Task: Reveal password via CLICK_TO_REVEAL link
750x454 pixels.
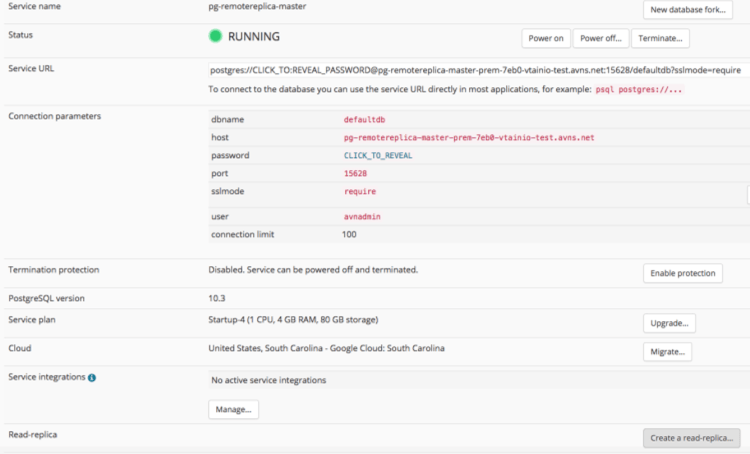Action: 378,155
